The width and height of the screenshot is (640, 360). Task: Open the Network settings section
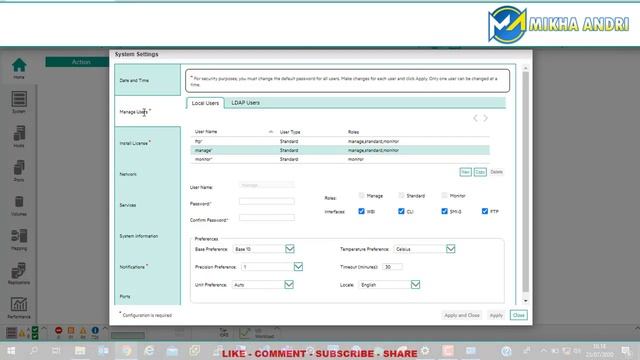(147, 174)
